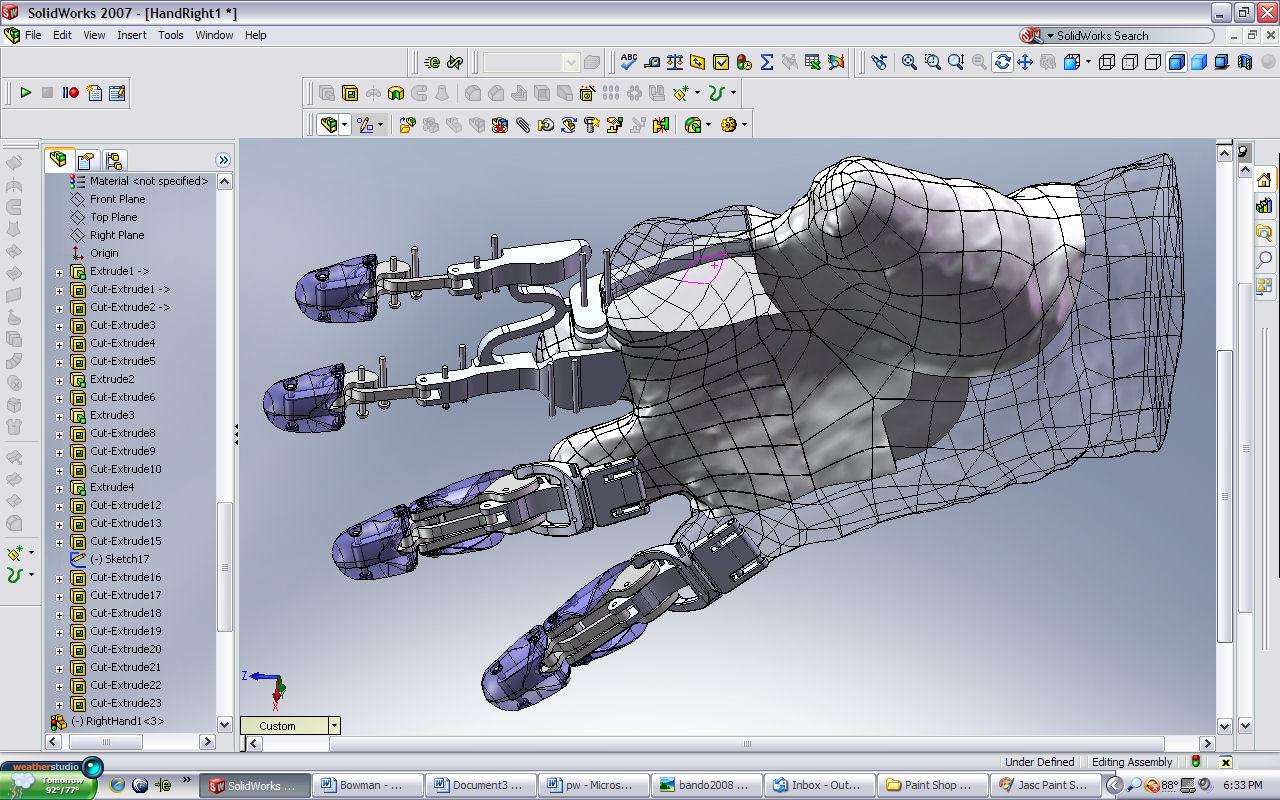The image size is (1280, 800).
Task: Expand the Extrude2 feature
Action: pyautogui.click(x=59, y=379)
